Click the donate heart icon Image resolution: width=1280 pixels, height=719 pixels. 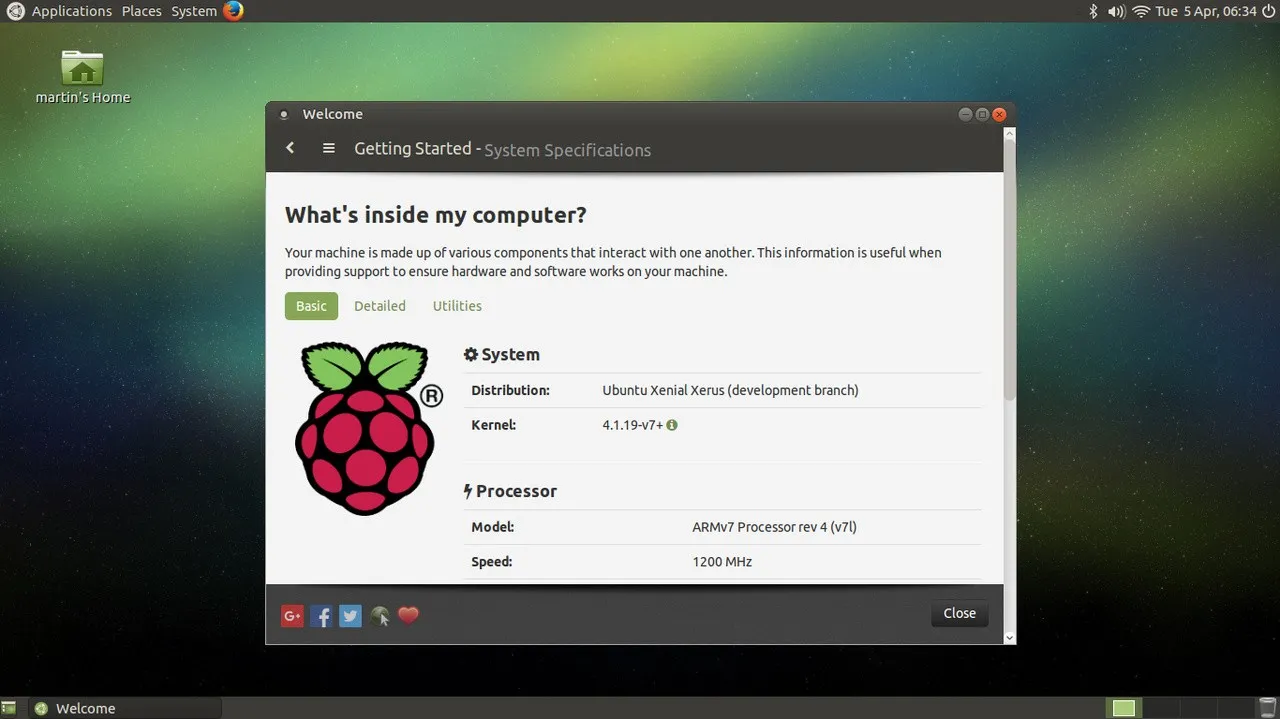(x=408, y=615)
